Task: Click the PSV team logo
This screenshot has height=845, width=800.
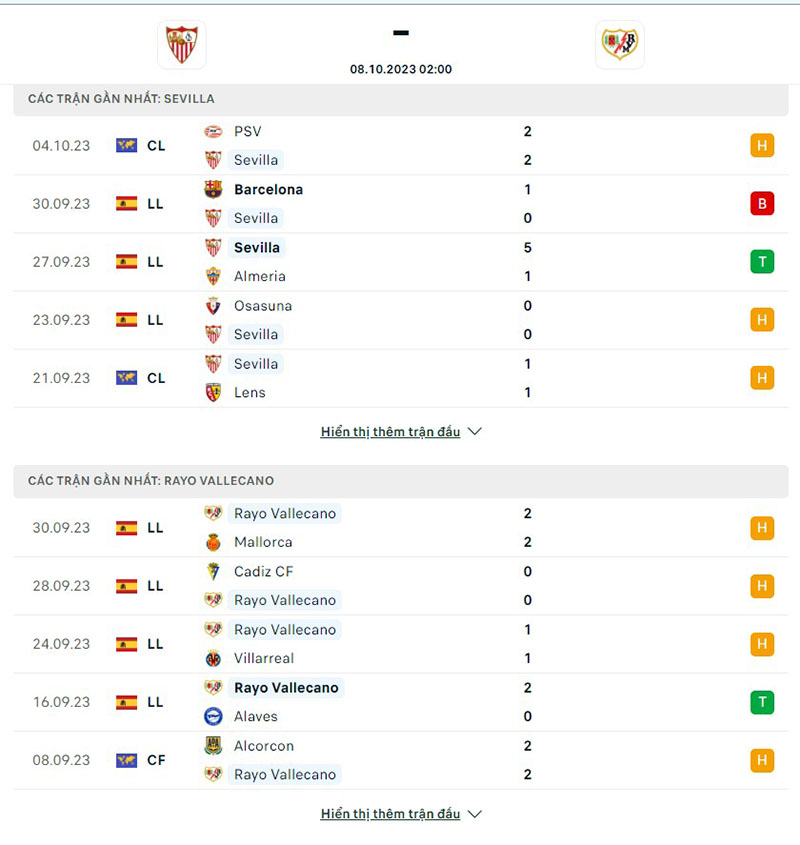Action: (x=213, y=131)
